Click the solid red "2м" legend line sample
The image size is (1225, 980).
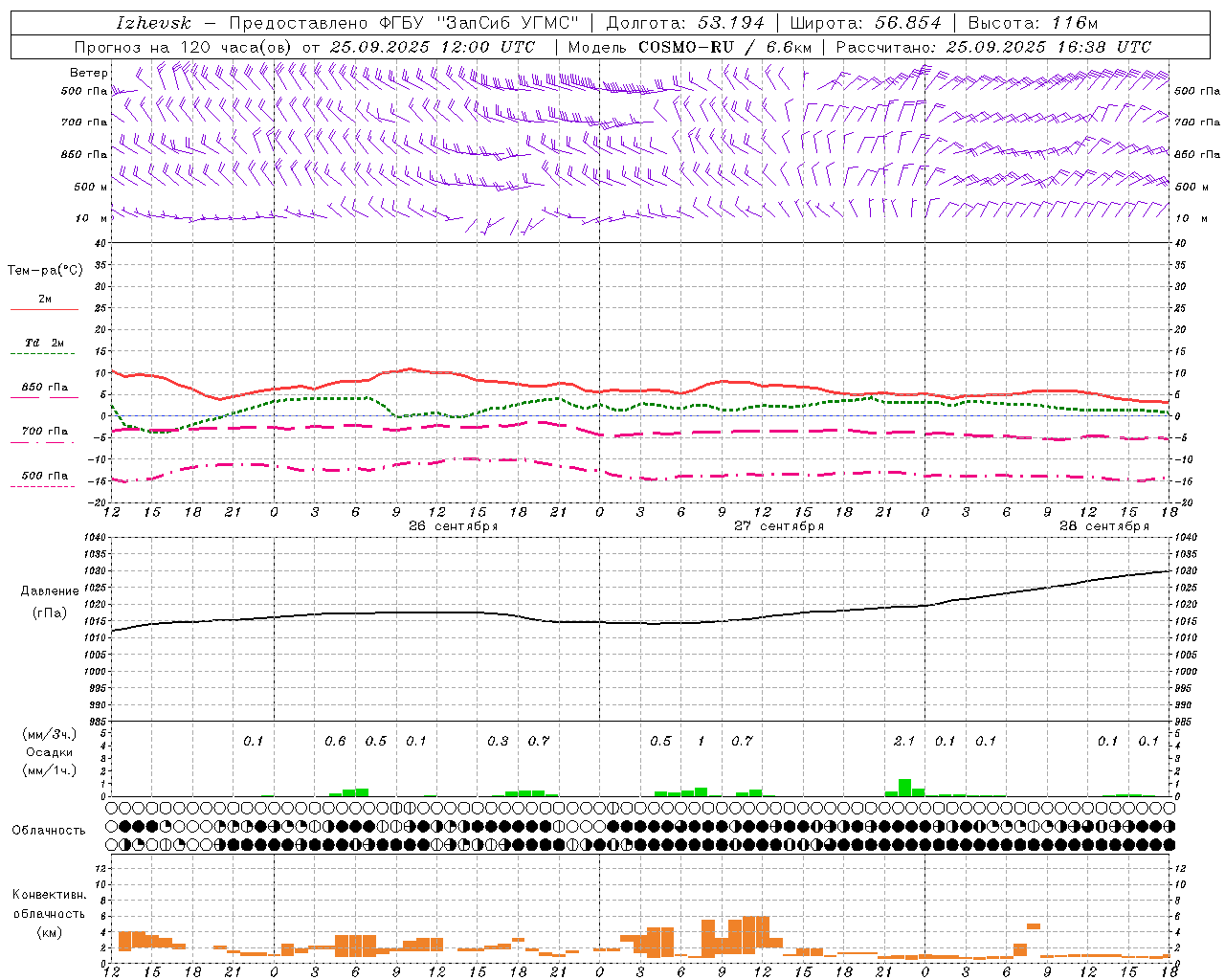click(x=44, y=310)
